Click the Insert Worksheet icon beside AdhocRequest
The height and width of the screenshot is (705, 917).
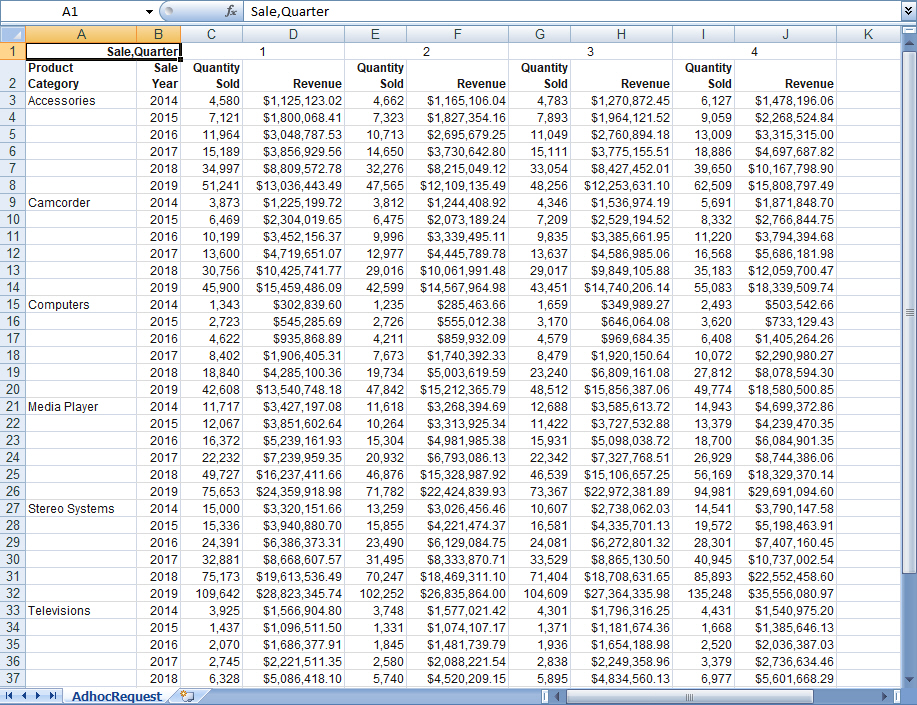(187, 696)
